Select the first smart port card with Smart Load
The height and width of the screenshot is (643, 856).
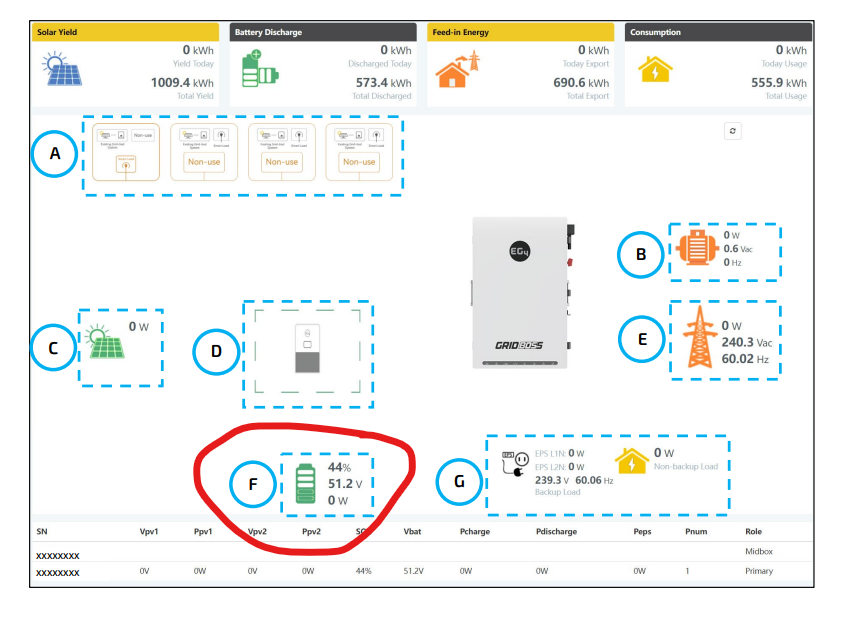coord(125,151)
